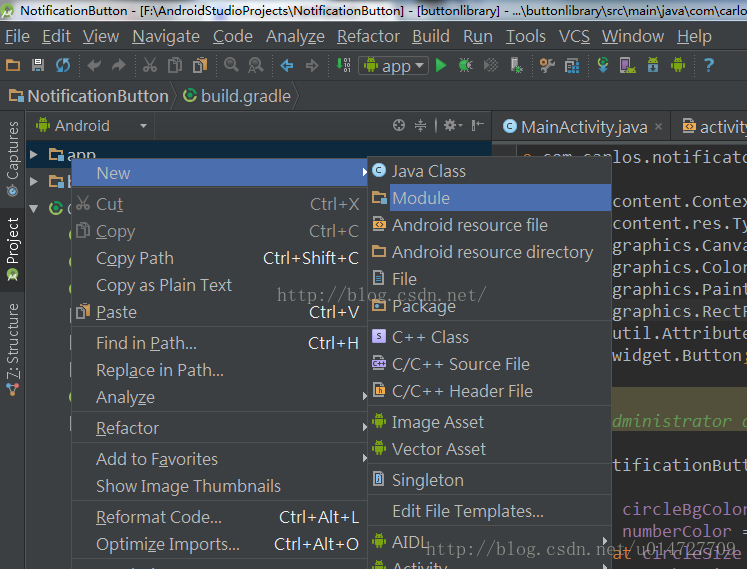Open Edit File Templates...

(490, 511)
